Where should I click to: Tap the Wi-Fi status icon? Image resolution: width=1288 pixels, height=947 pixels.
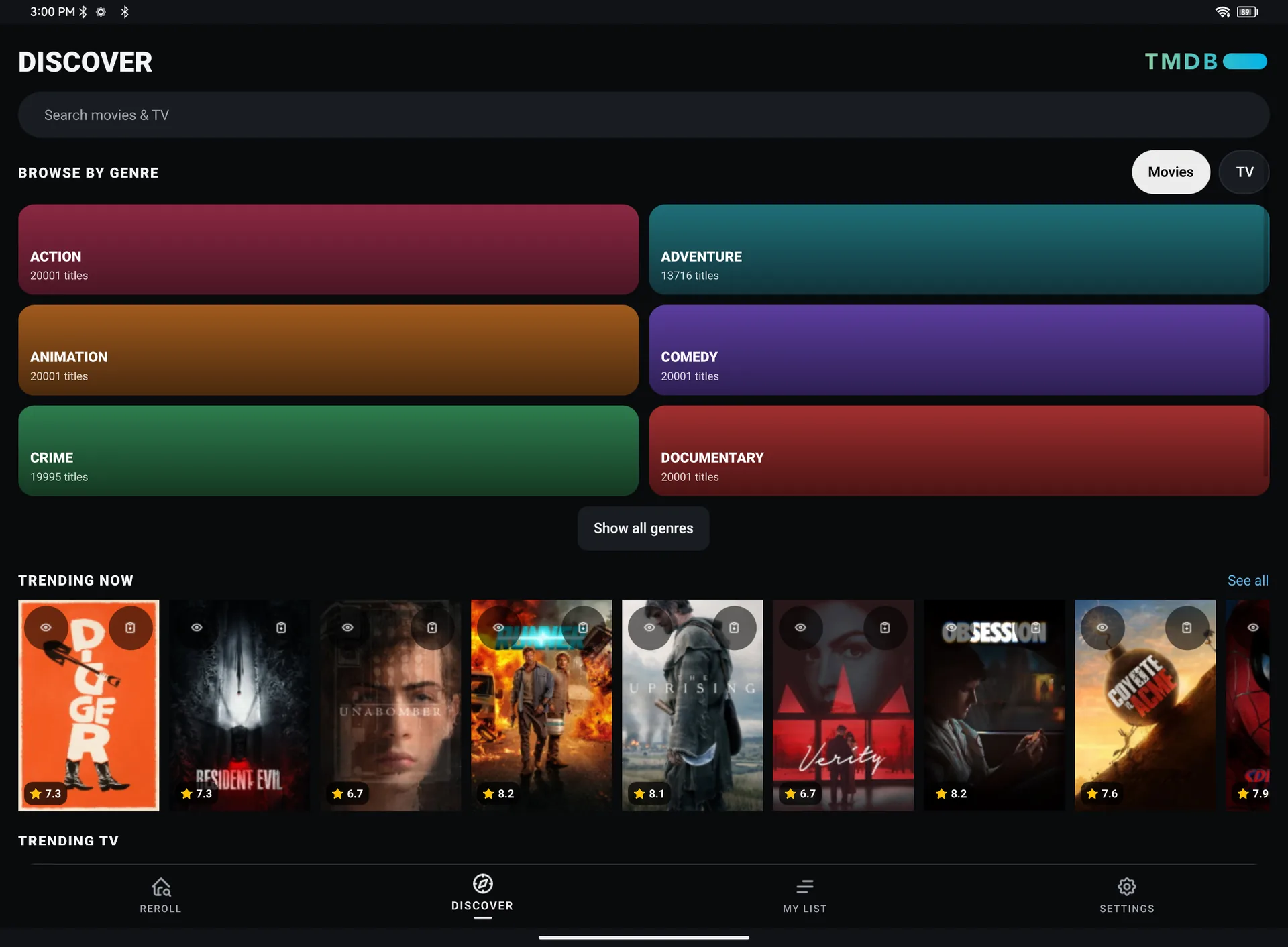(x=1222, y=12)
